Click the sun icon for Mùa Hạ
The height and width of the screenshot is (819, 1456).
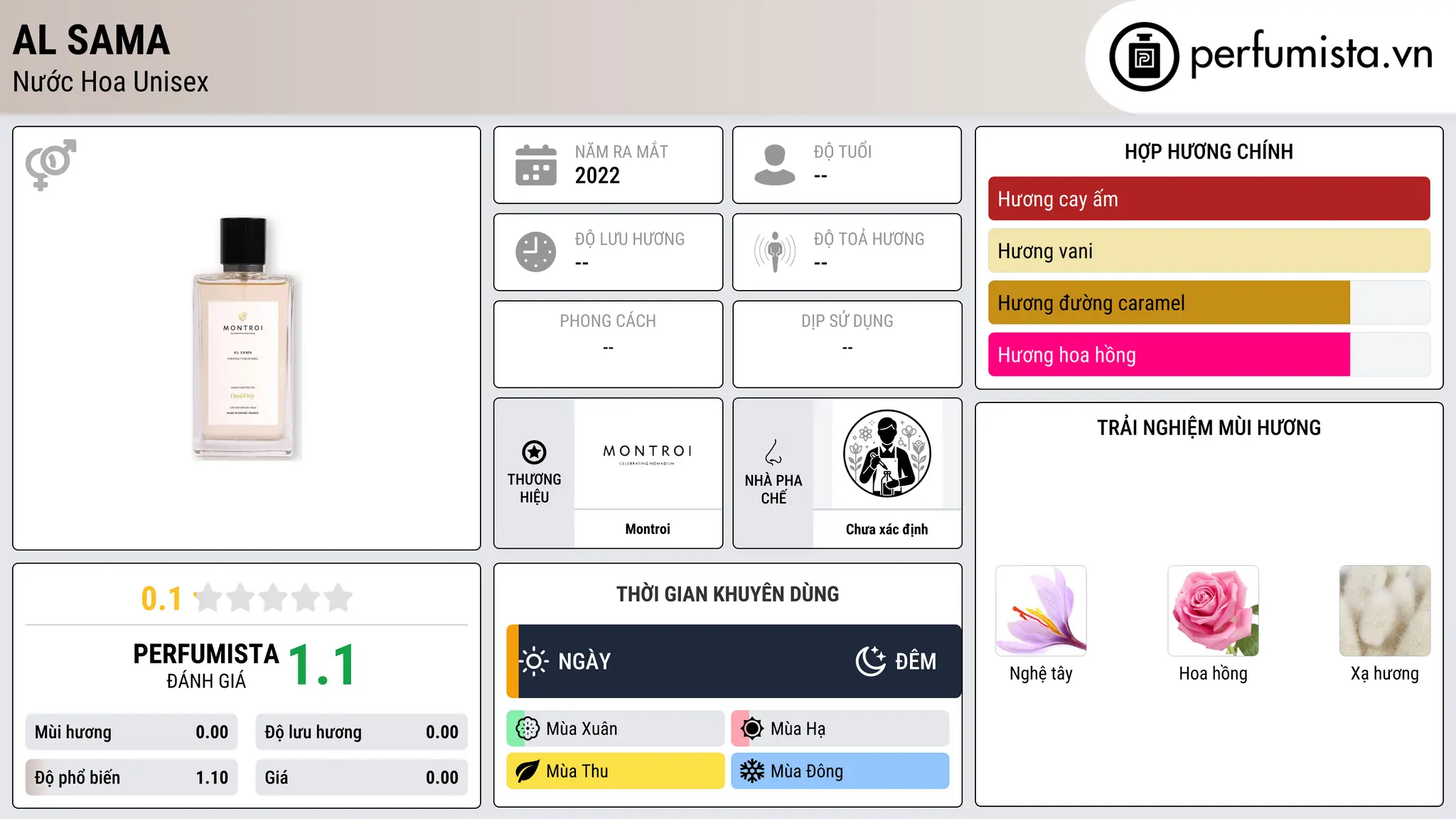coord(752,729)
